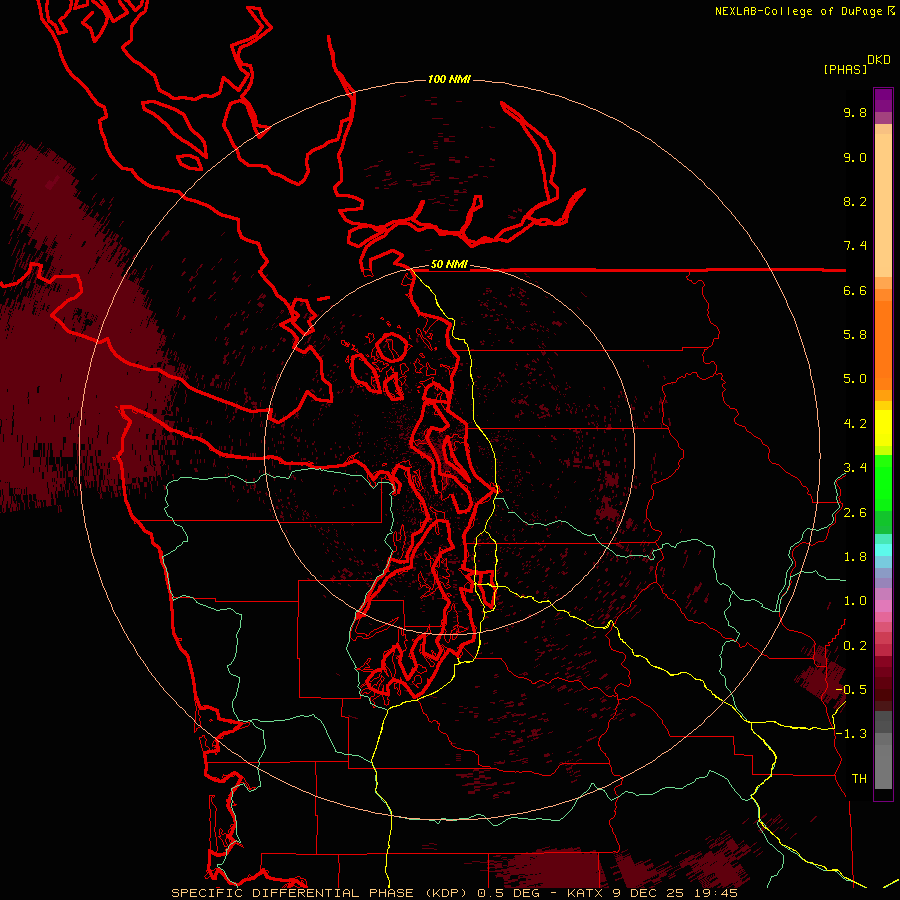Click the 9 DEC 25 19:45 timestamp
Screen dimensions: 900x900
(x=676, y=893)
